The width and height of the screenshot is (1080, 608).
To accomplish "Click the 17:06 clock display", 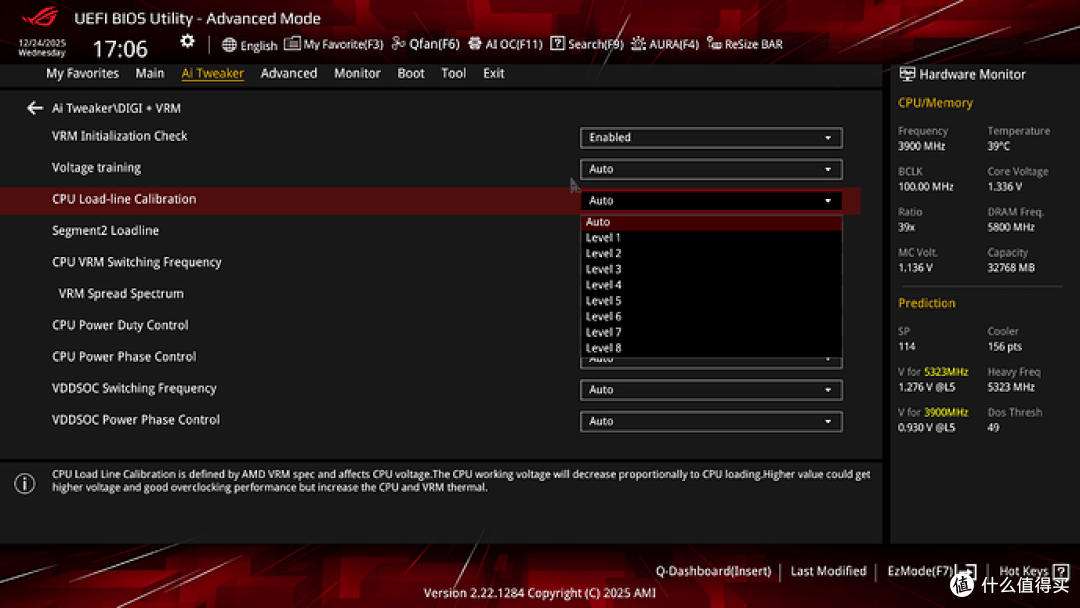I will (x=120, y=49).
